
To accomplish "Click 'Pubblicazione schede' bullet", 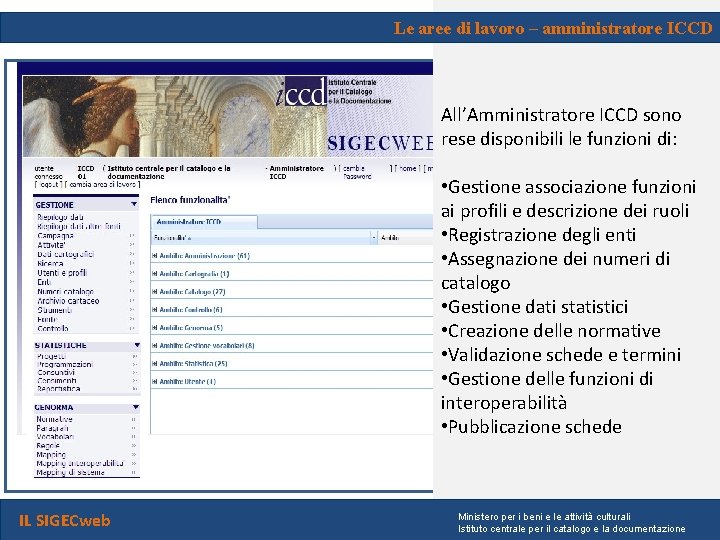I will [531, 427].
